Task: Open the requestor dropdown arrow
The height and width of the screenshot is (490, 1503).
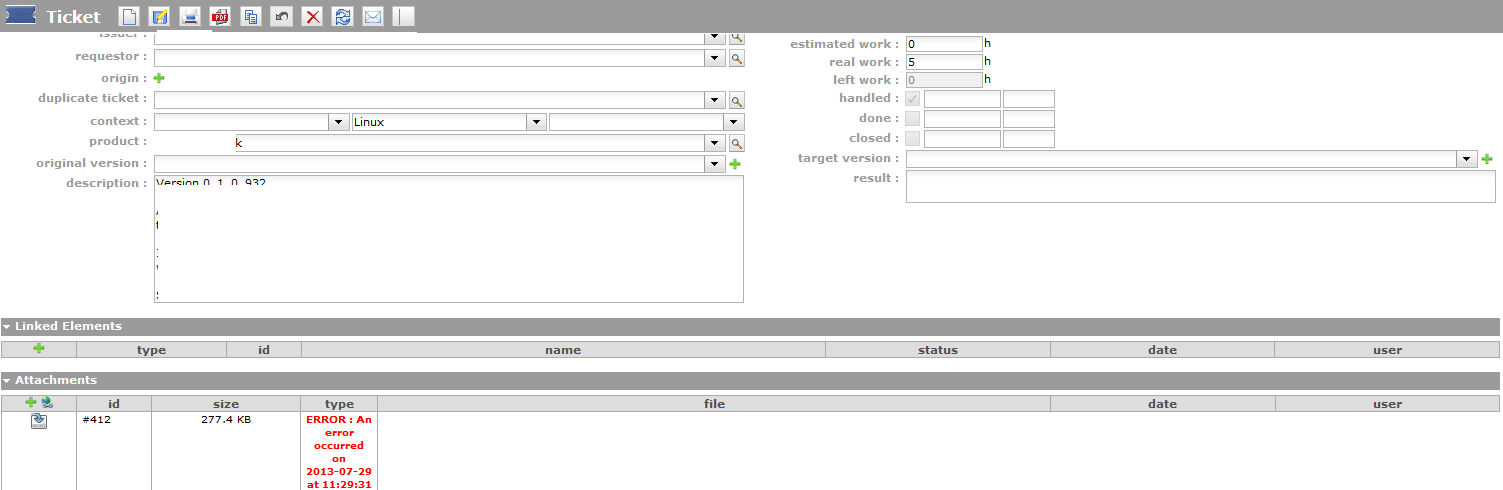Action: pyautogui.click(x=715, y=59)
